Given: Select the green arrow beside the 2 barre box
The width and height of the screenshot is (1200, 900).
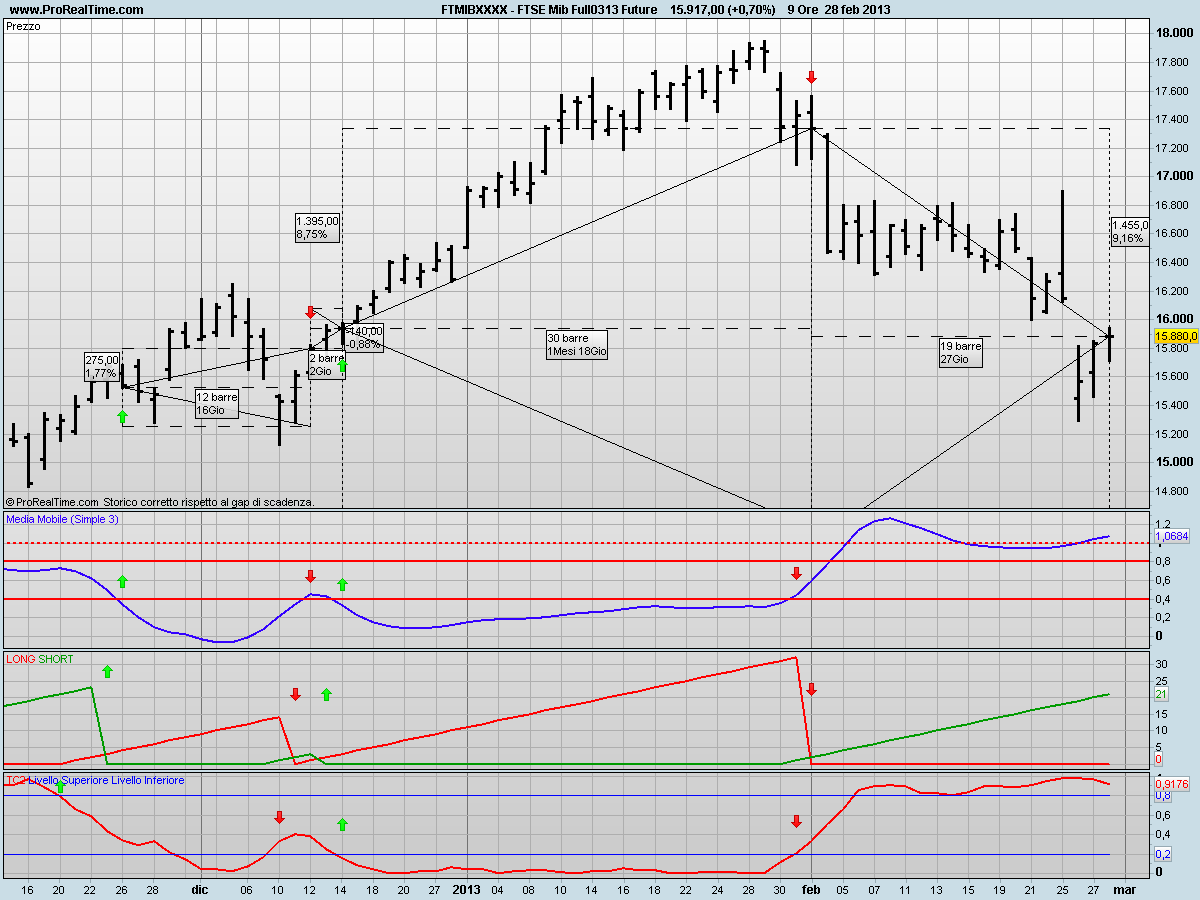Looking at the screenshot, I should point(342,366).
